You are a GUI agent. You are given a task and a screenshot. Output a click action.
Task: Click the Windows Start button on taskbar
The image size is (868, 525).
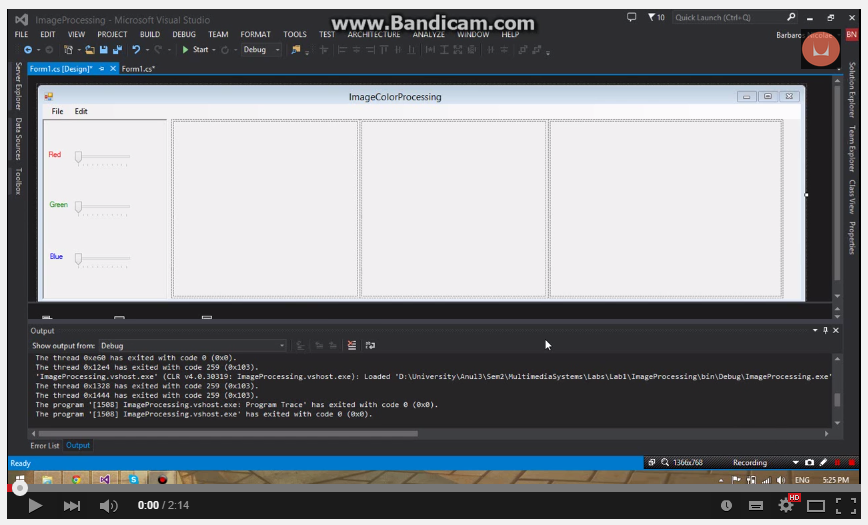click(x=20, y=479)
